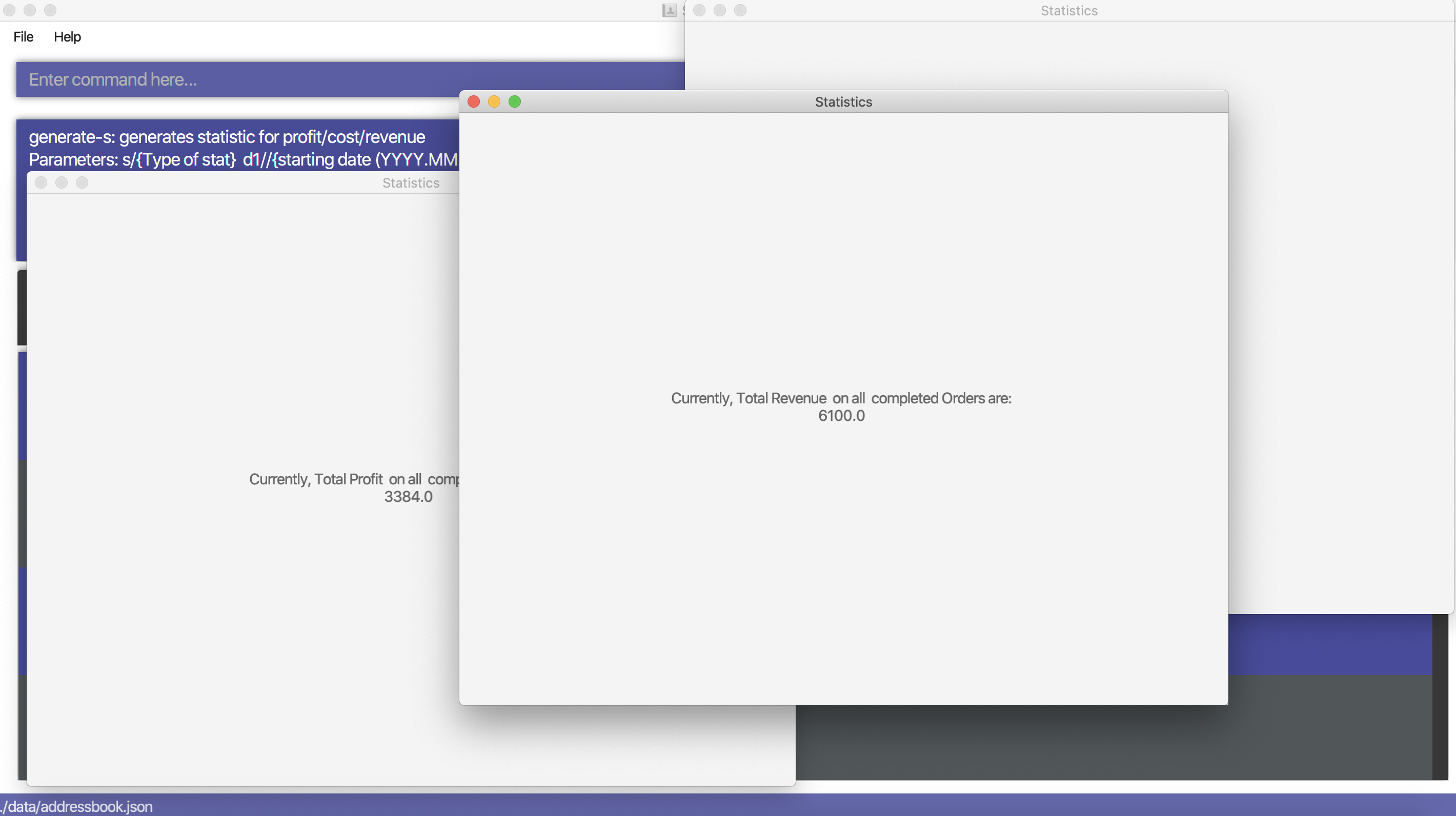Open the File menu
Screen dimensions: 1456x816
(23, 37)
